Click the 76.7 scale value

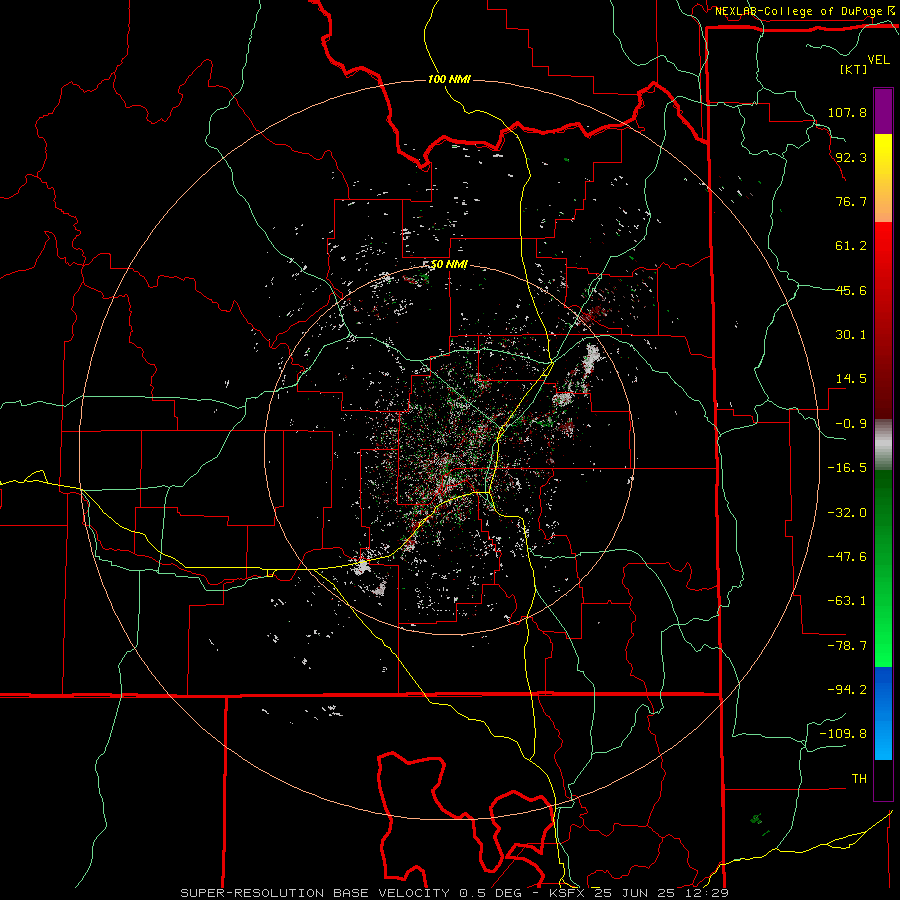pos(851,201)
